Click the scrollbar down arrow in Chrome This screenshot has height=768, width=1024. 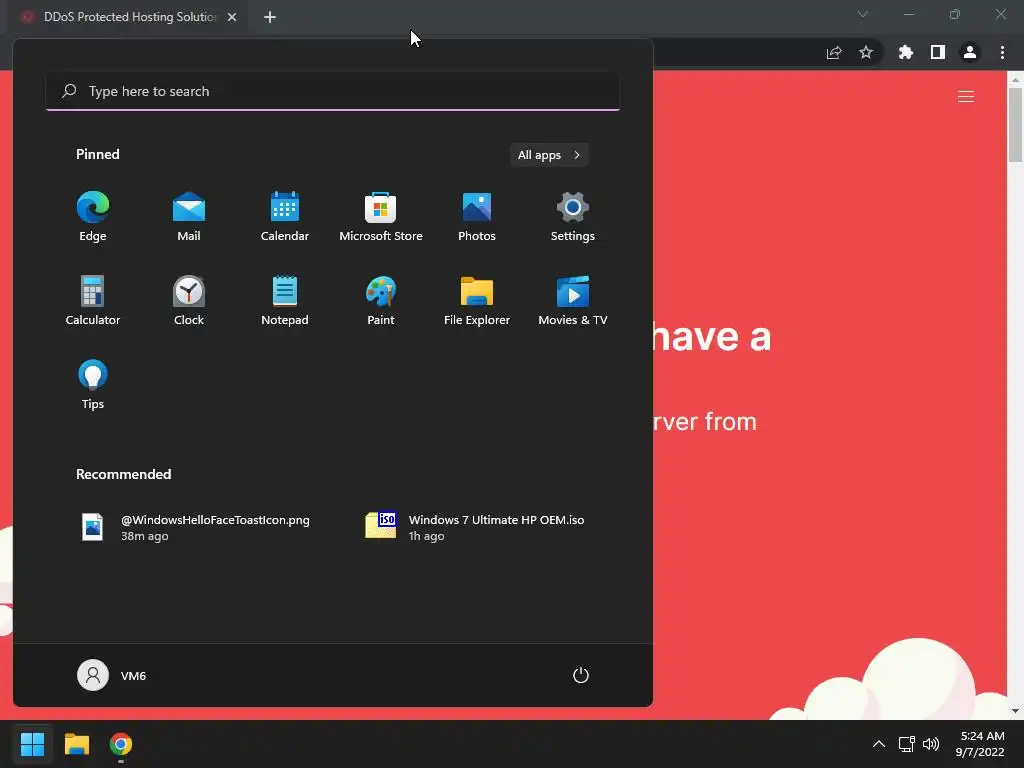1016,711
